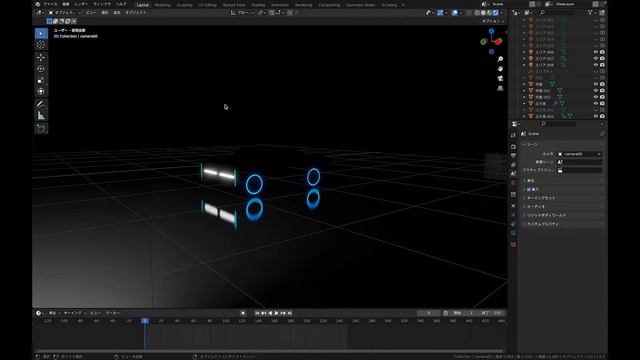Open the Render (レンダー) menu

[81, 4]
